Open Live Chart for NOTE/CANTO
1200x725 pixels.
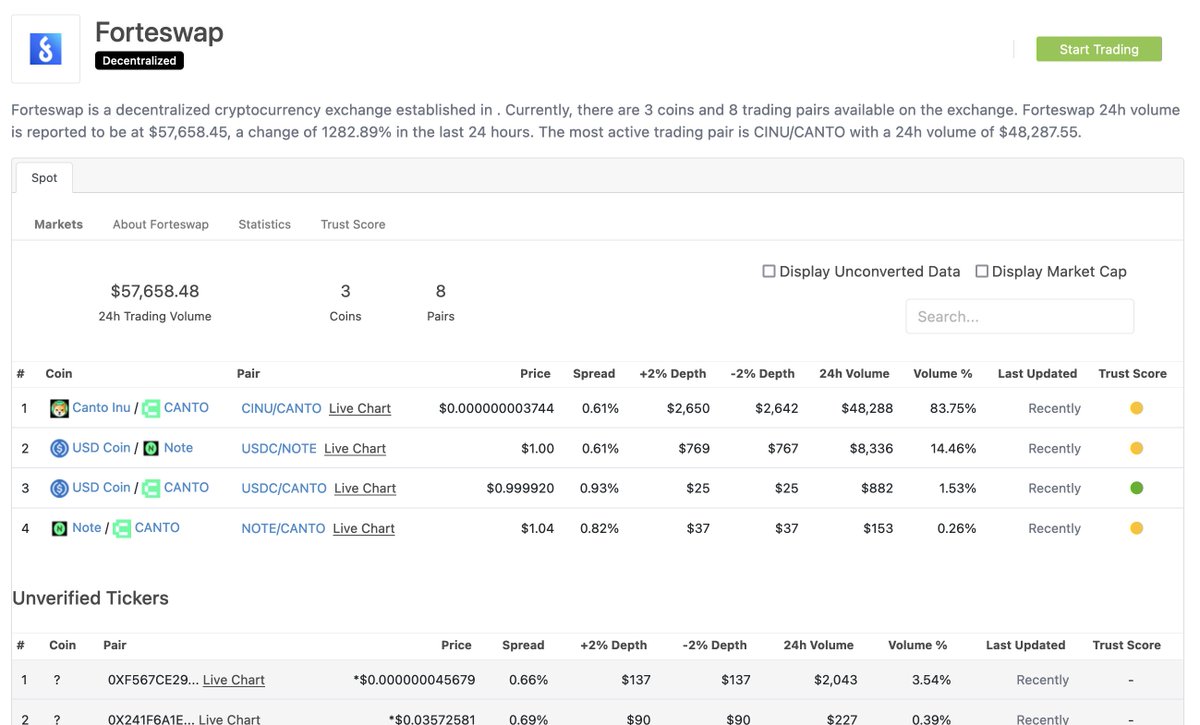click(364, 528)
